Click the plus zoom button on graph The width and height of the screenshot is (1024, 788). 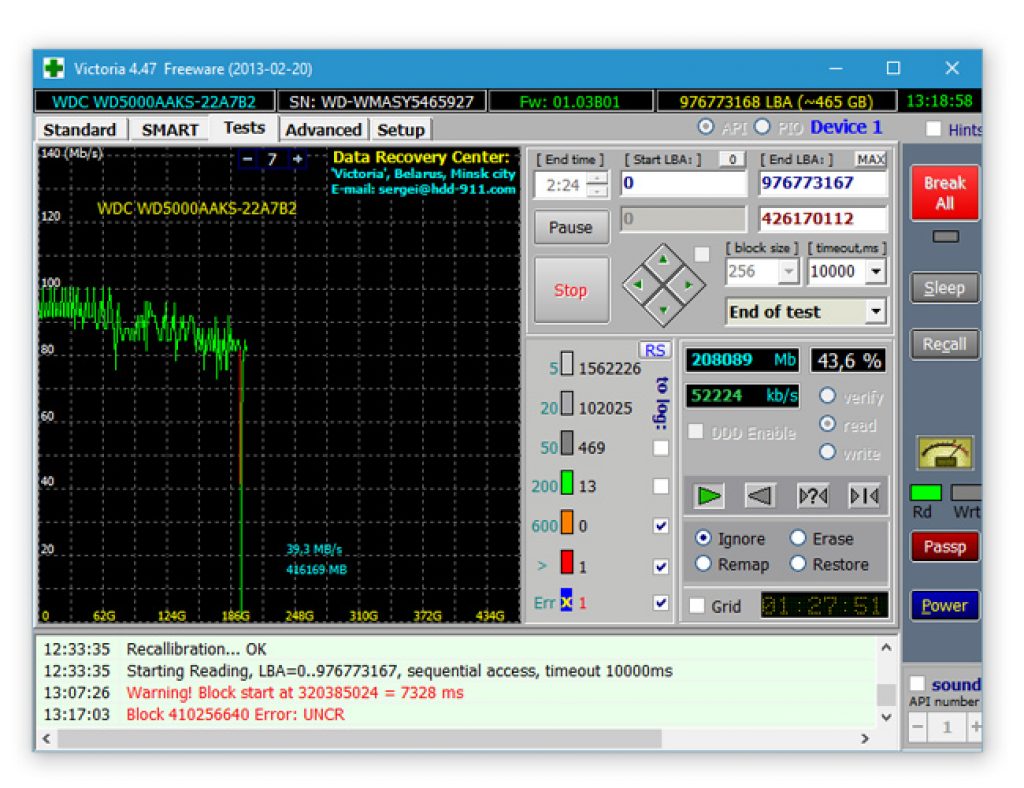pyautogui.click(x=298, y=159)
